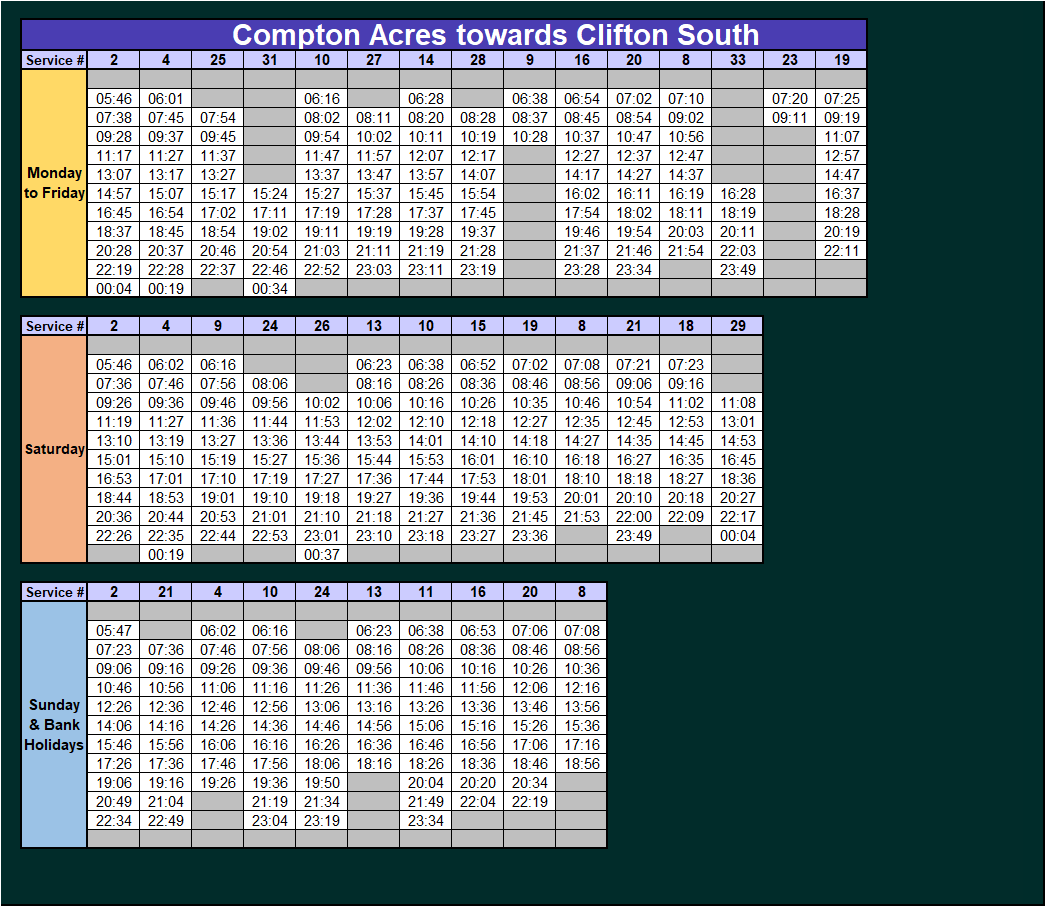Click service 11 header in Sunday table
Image resolution: width=1045 pixels, height=906 pixels.
coord(426,592)
